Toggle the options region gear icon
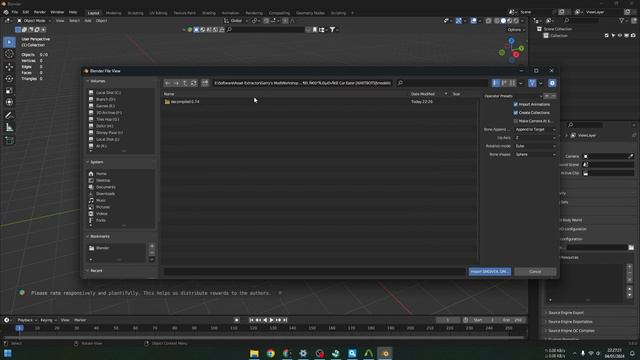The image size is (640, 360). tap(552, 83)
